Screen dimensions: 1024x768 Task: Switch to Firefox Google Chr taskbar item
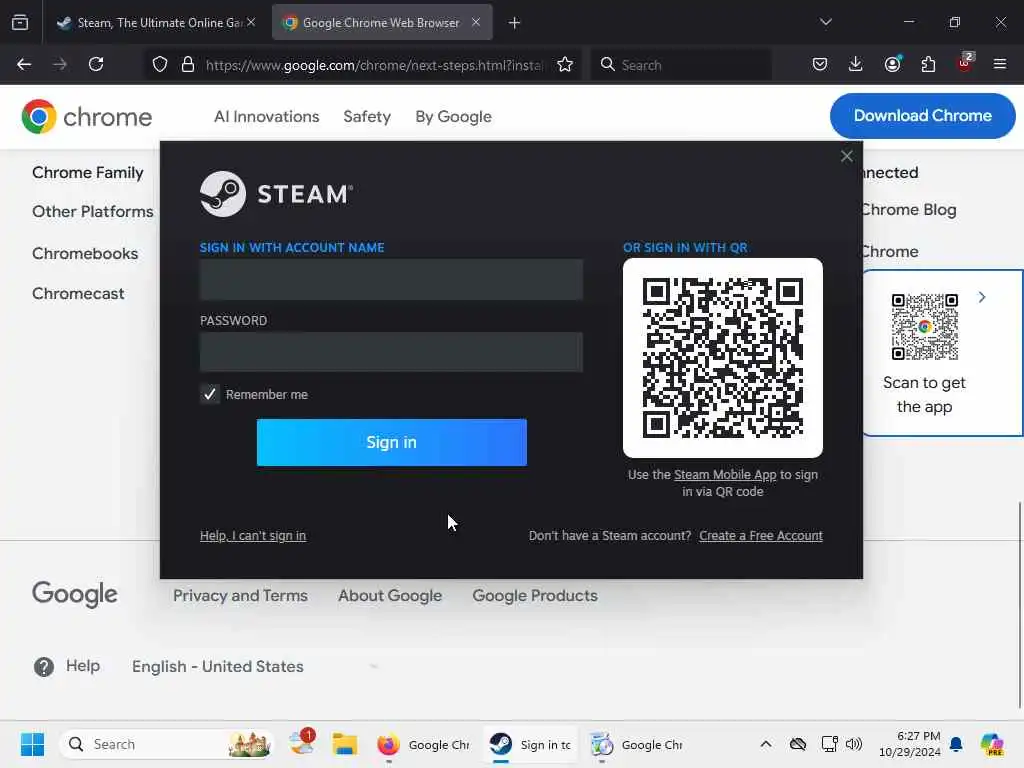423,744
